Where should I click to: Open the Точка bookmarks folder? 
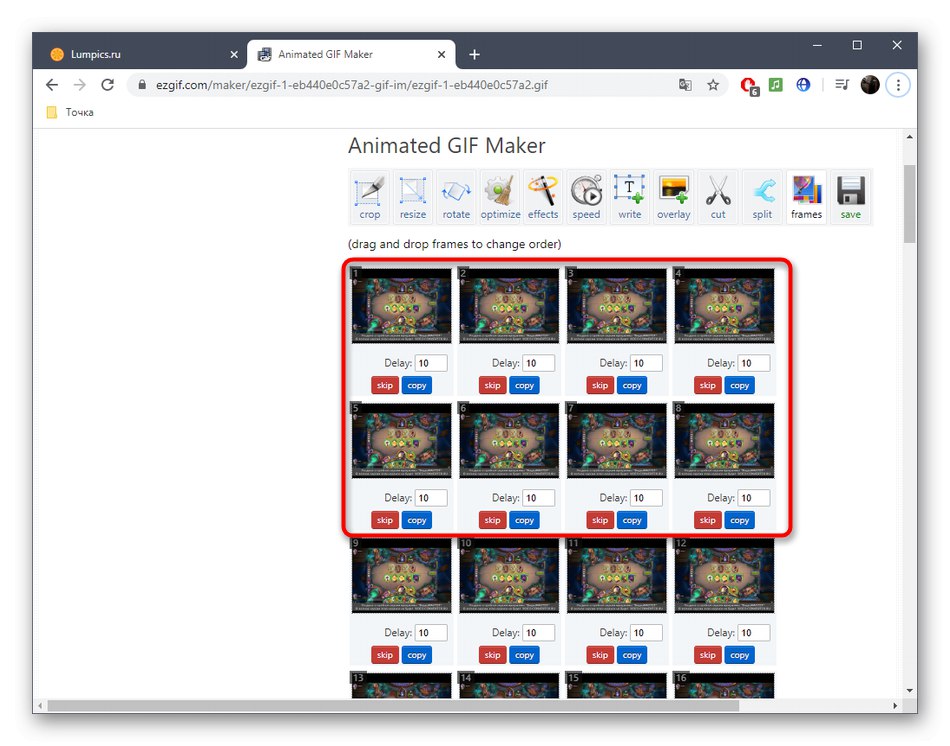70,112
